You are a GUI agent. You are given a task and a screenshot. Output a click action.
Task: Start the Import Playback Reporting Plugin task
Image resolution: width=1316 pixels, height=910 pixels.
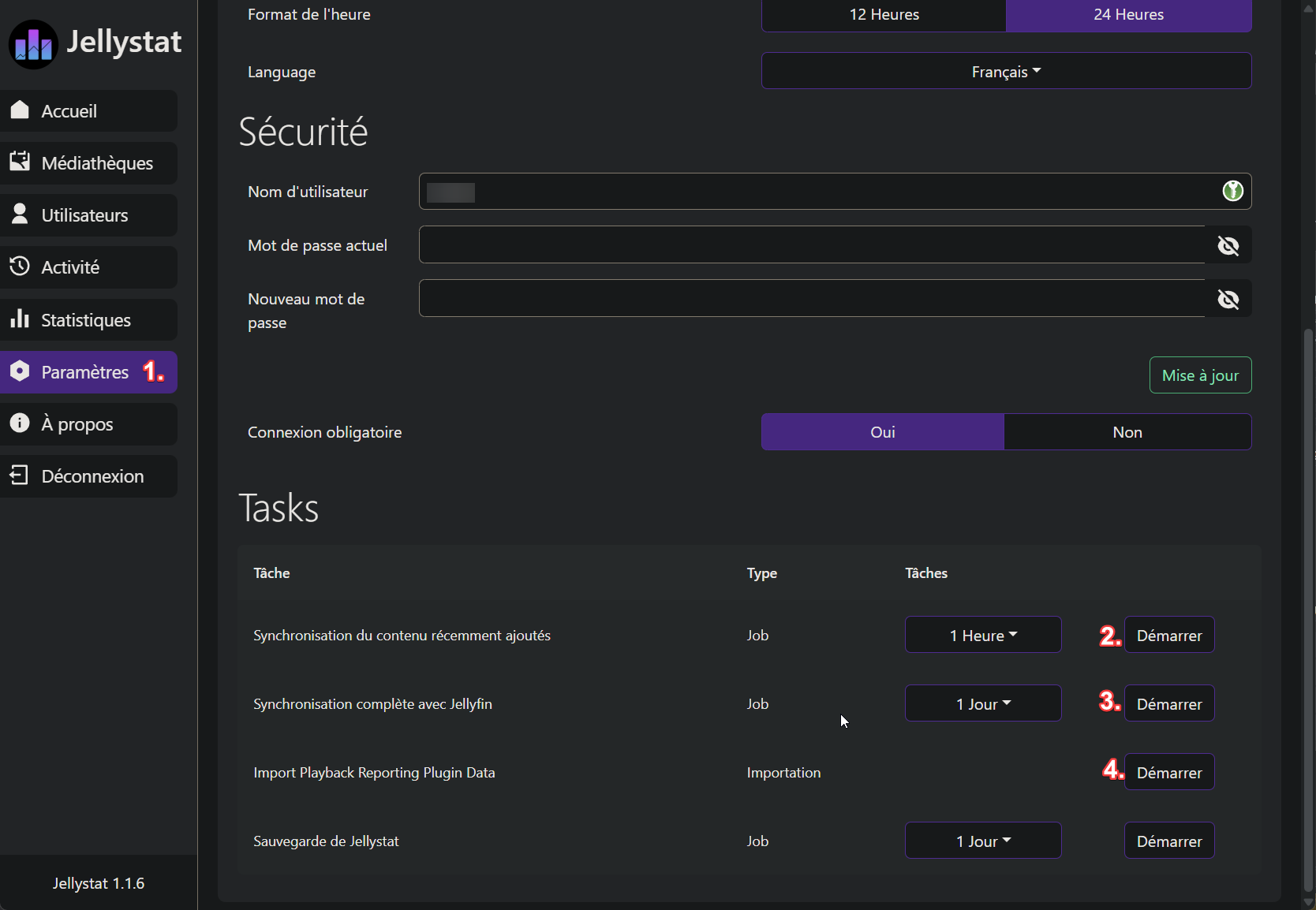1168,773
